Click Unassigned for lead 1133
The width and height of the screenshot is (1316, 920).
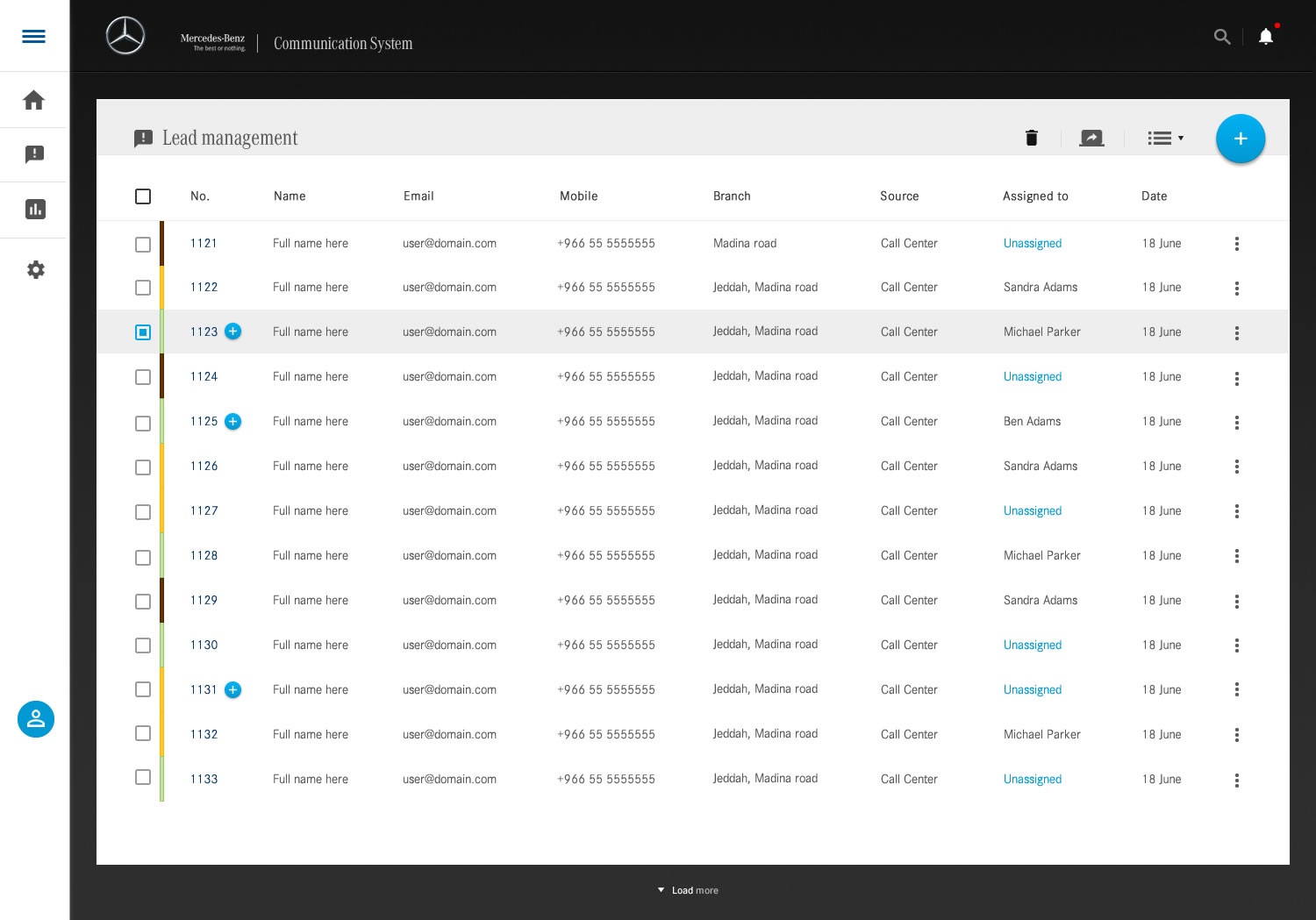pyautogui.click(x=1033, y=779)
